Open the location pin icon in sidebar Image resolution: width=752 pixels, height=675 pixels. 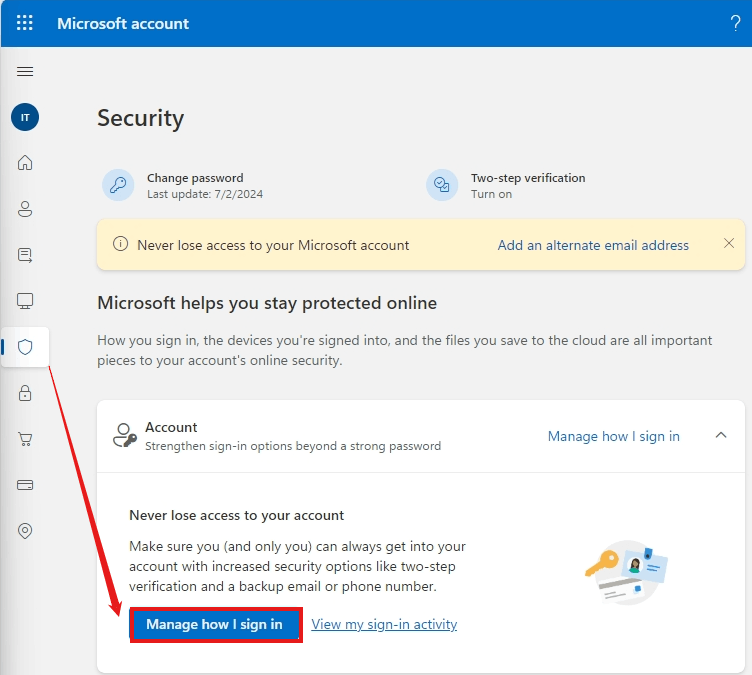[x=25, y=531]
